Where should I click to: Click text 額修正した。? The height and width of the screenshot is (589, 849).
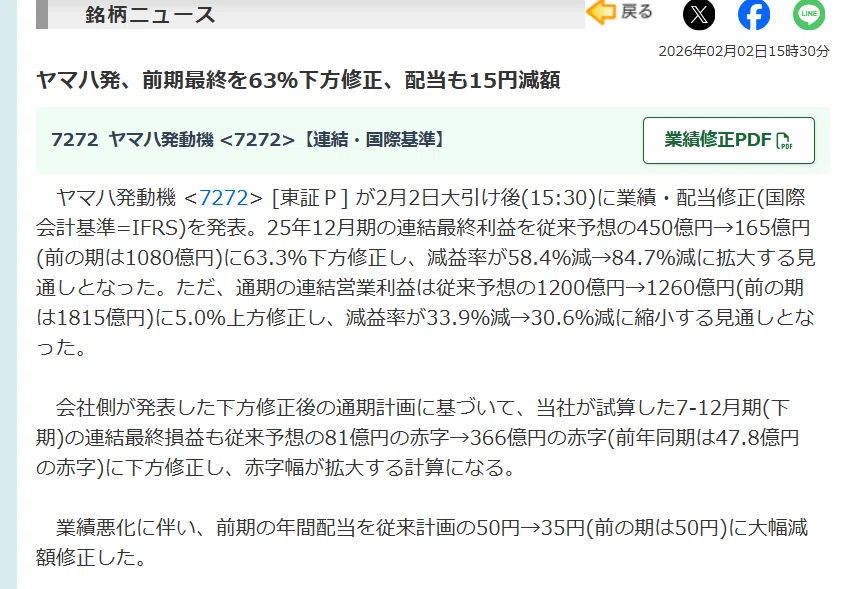(x=92, y=557)
